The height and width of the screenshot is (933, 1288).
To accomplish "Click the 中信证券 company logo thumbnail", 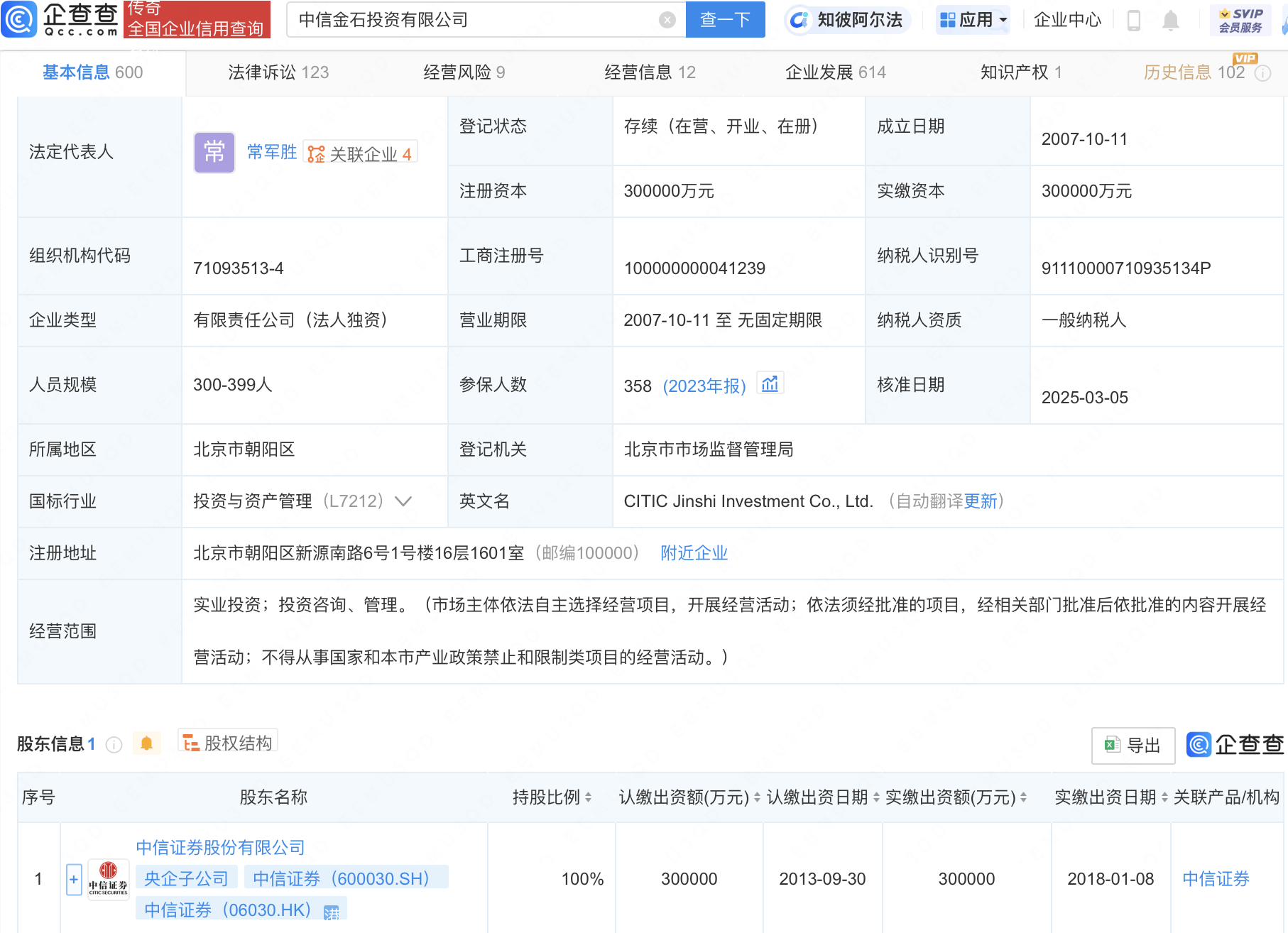I will (x=108, y=879).
